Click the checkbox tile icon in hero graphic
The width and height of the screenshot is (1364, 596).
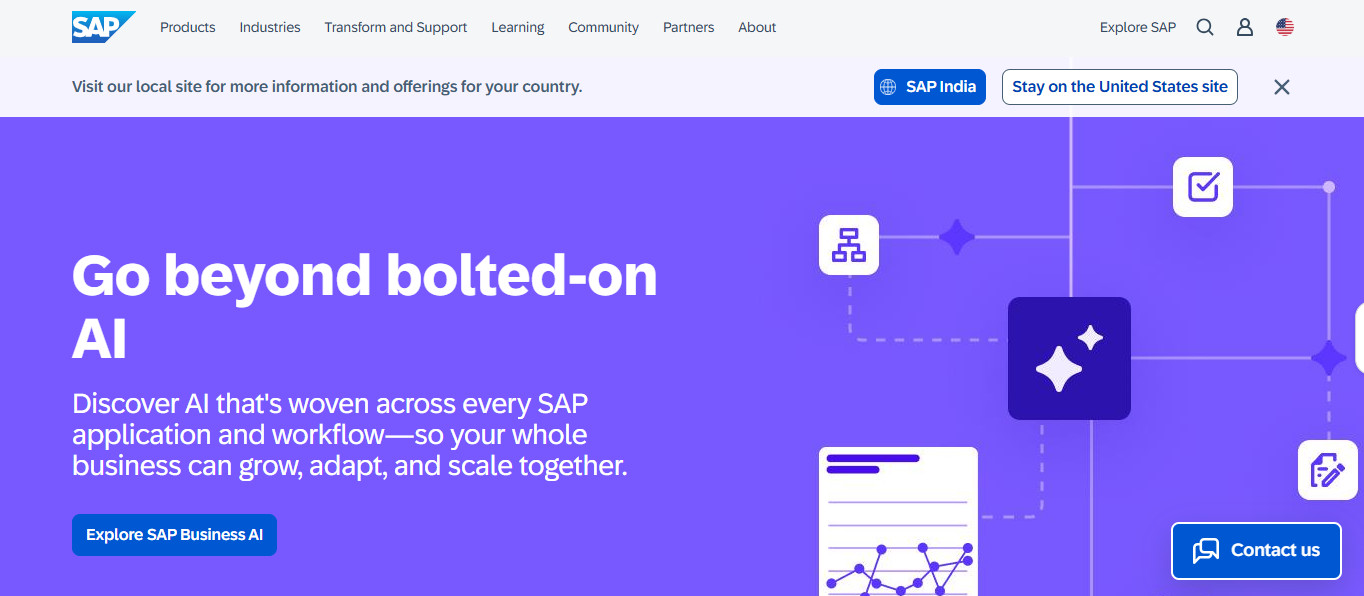coord(1203,187)
